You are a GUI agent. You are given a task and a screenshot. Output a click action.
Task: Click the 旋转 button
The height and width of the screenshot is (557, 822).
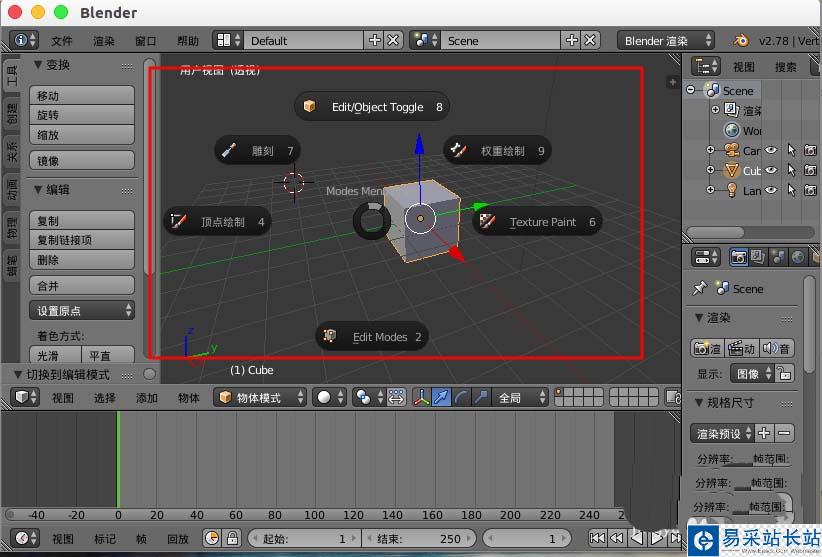click(82, 115)
